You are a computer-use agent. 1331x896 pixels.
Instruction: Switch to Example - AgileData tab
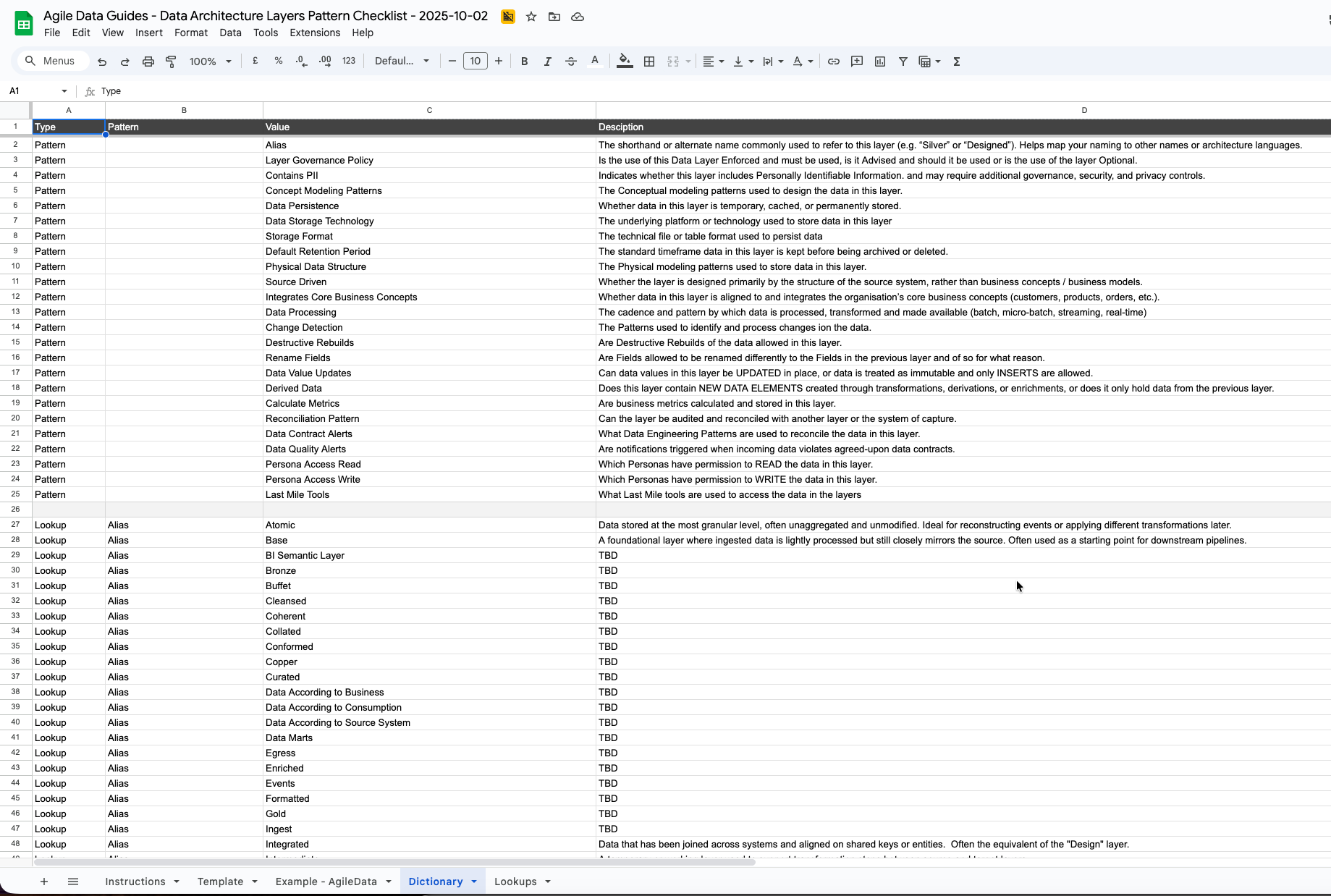coord(326,881)
